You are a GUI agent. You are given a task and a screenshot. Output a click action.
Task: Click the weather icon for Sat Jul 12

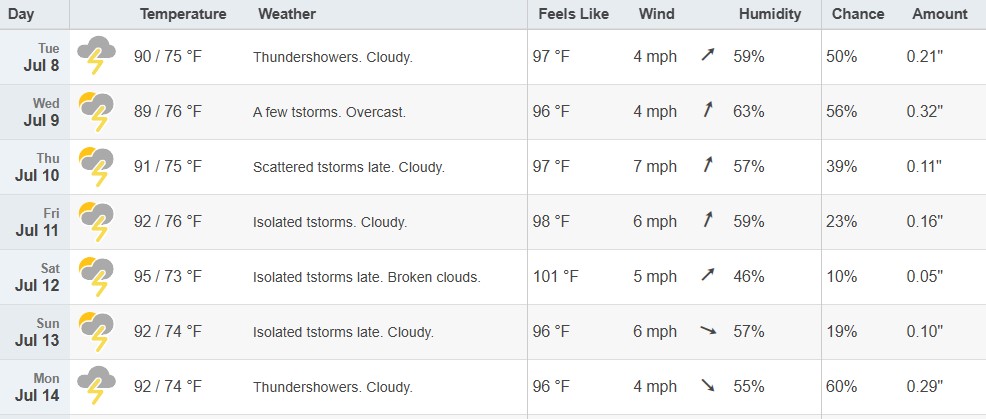pos(96,276)
